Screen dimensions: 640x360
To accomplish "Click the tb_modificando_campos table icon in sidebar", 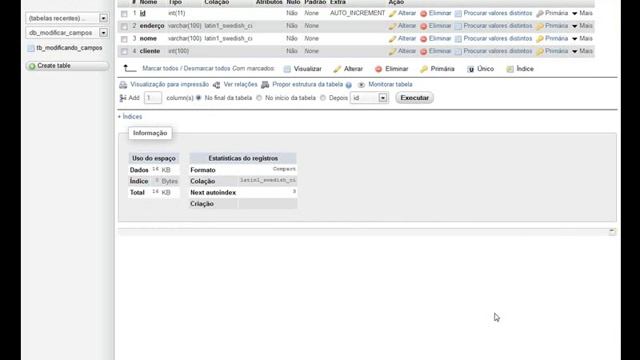I will tap(31, 48).
